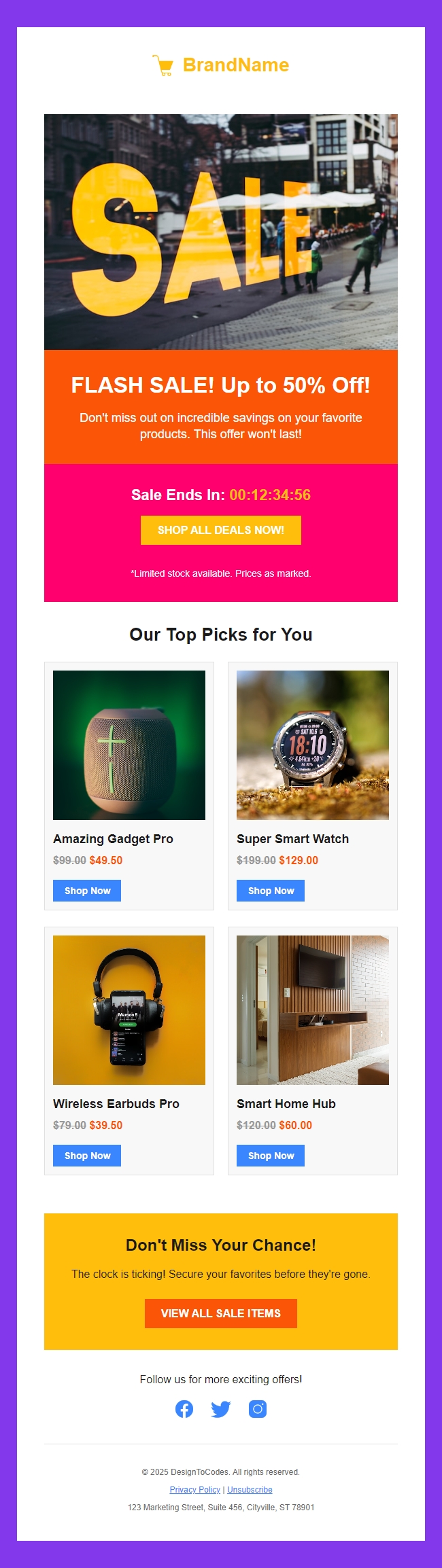442x1568 pixels.
Task: Open the Facebook social icon
Action: pyautogui.click(x=184, y=1409)
